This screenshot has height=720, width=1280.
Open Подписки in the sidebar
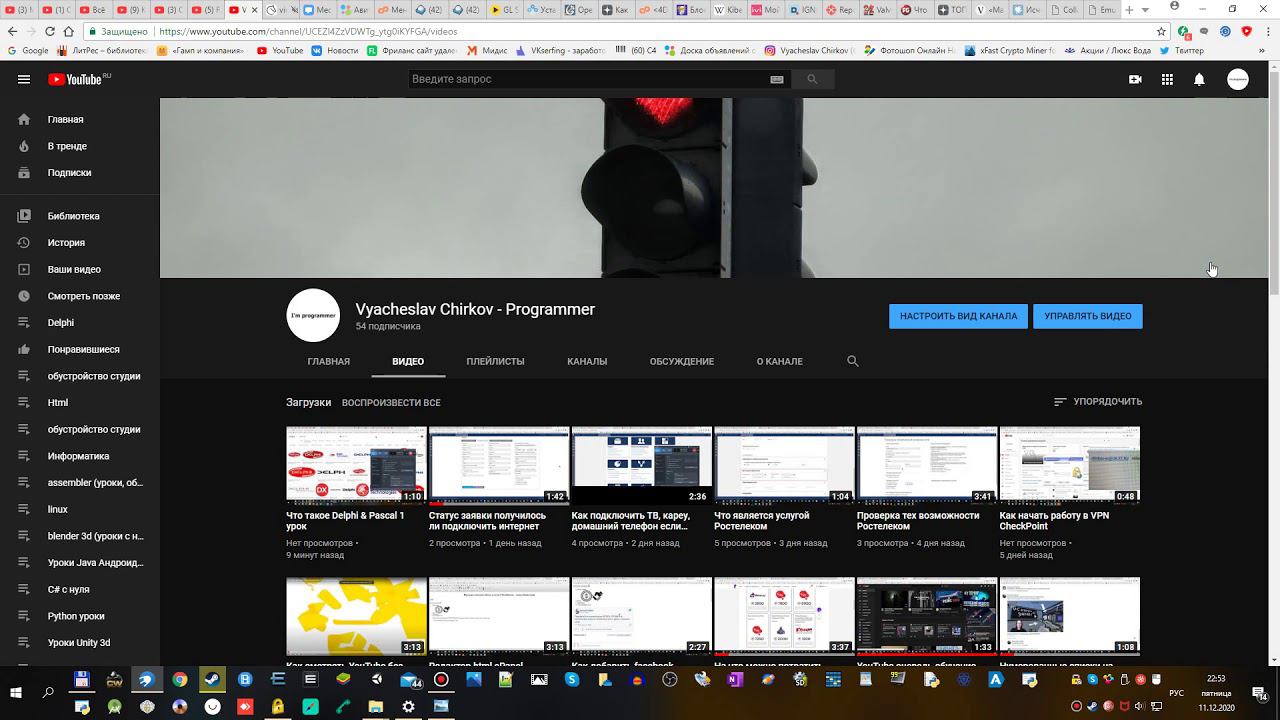(80, 172)
